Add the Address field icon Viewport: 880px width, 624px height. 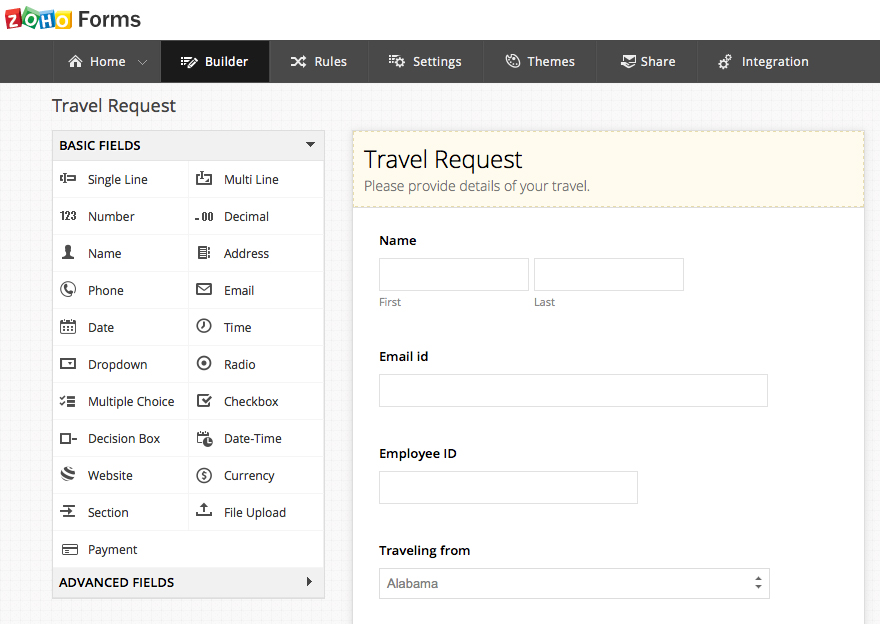tap(204, 253)
